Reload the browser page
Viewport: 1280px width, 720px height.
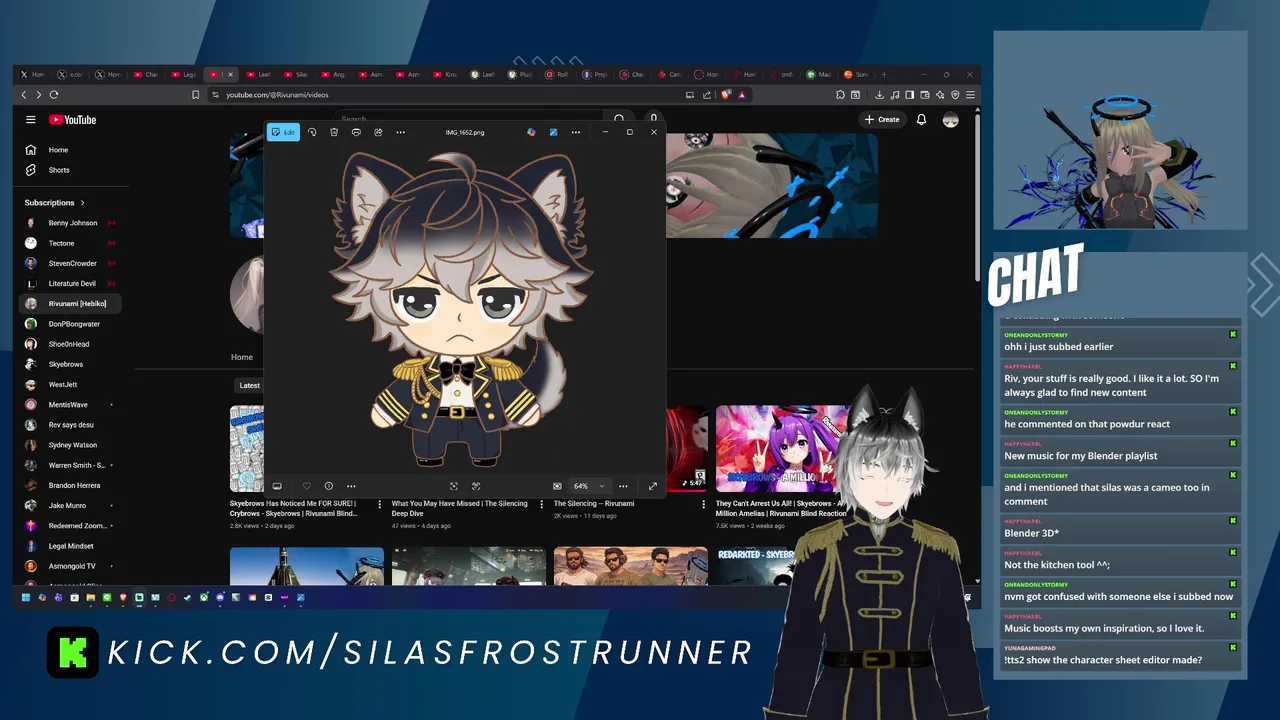pos(54,95)
